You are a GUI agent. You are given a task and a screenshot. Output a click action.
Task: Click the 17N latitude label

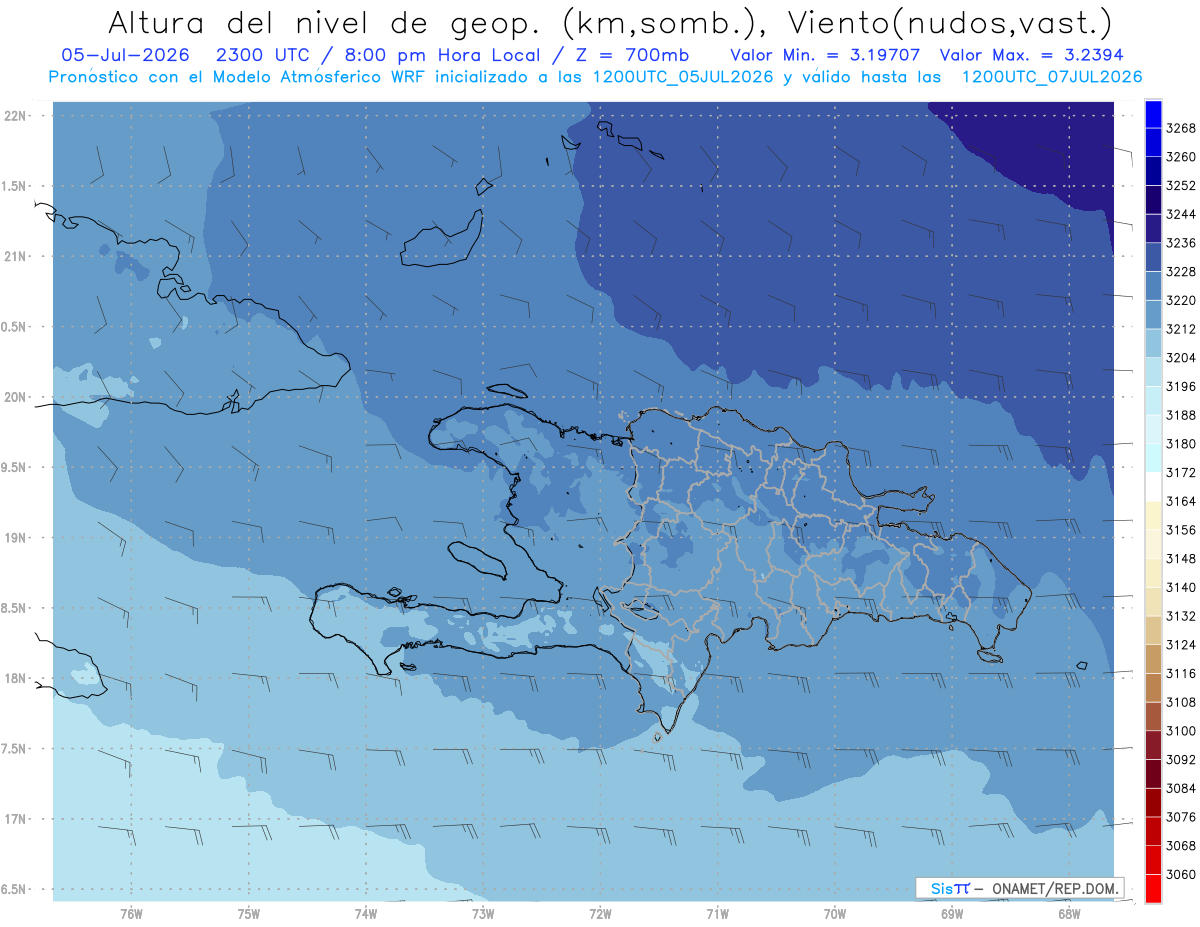16,819
